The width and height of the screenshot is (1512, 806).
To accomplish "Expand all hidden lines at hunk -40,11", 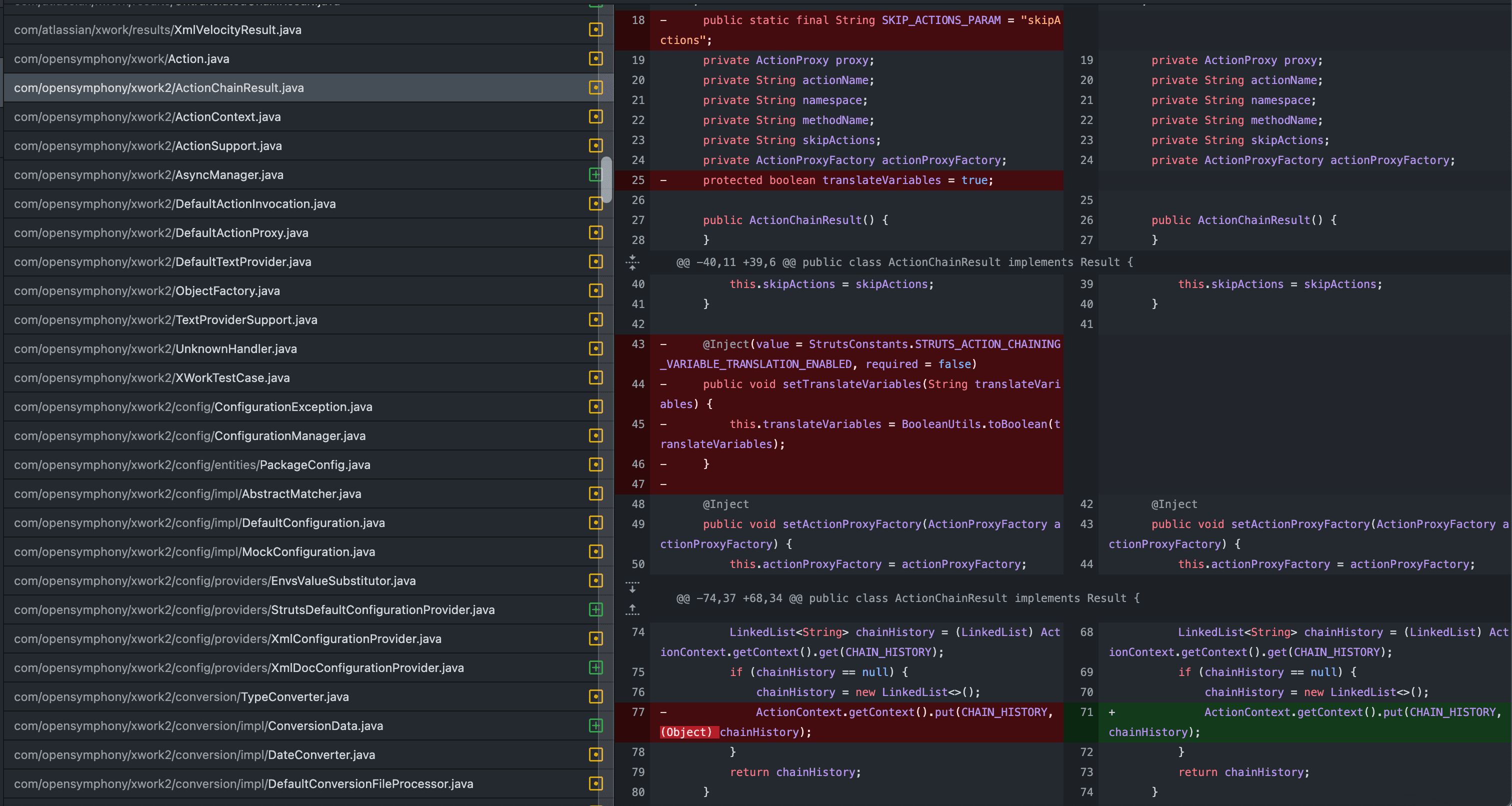I will 632,262.
